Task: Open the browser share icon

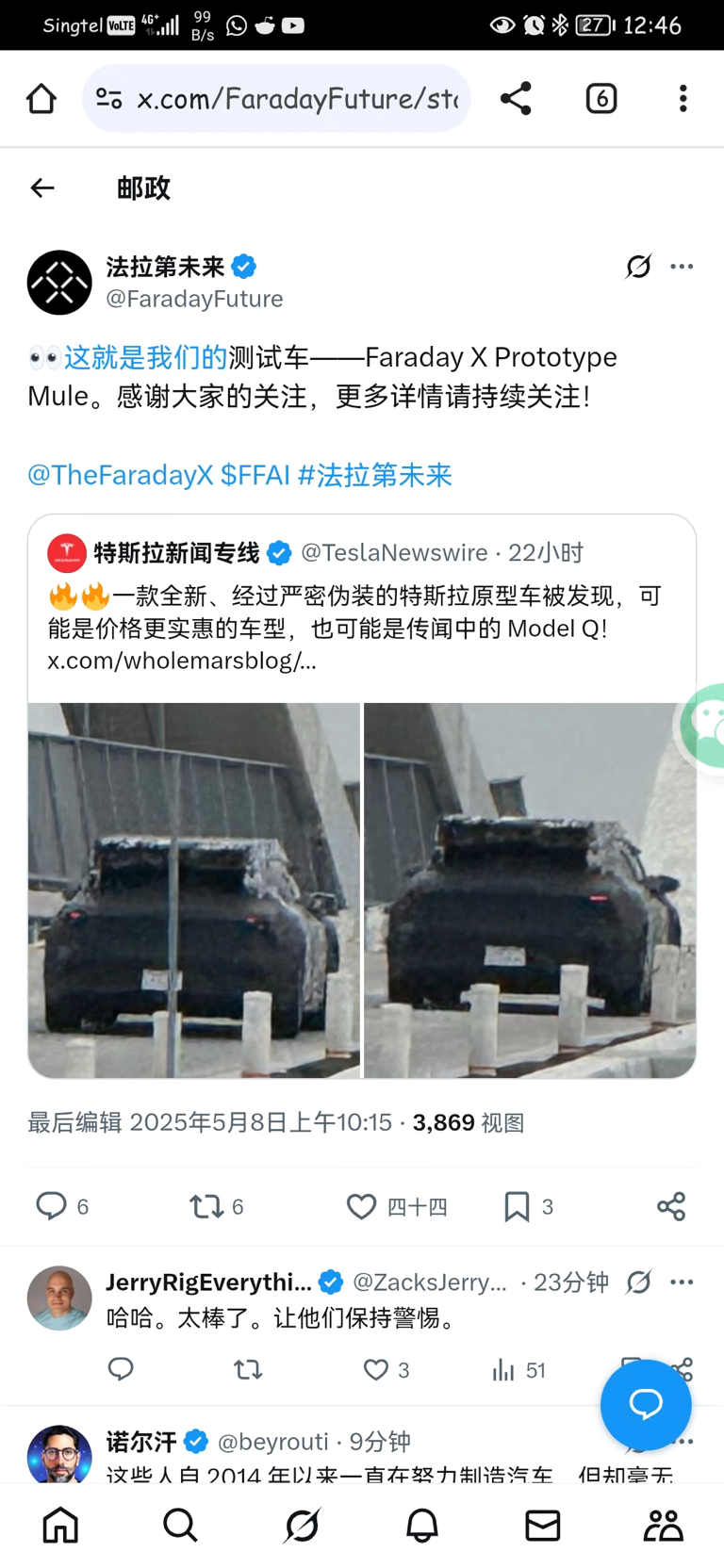Action: click(516, 98)
